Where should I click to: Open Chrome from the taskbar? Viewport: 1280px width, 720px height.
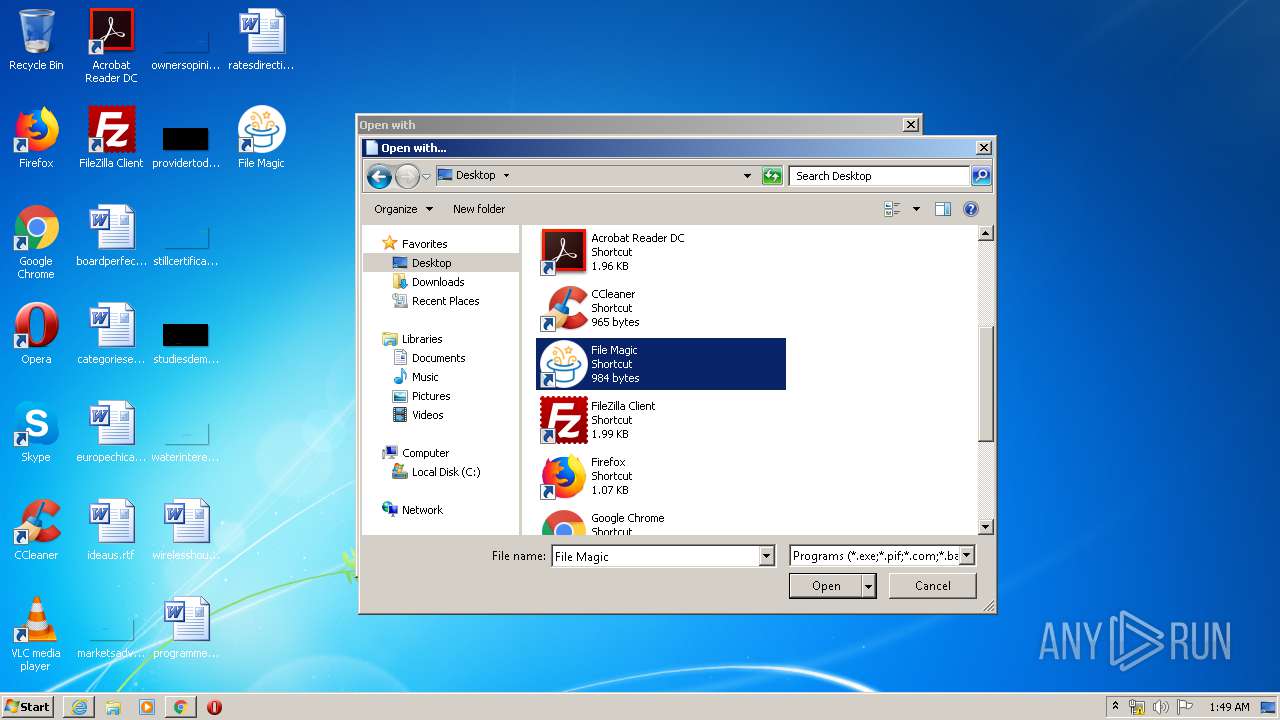coord(180,707)
